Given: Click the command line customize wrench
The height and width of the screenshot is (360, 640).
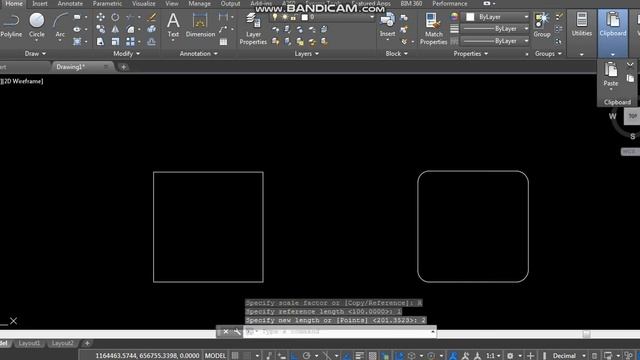Looking at the screenshot, I should [237, 332].
